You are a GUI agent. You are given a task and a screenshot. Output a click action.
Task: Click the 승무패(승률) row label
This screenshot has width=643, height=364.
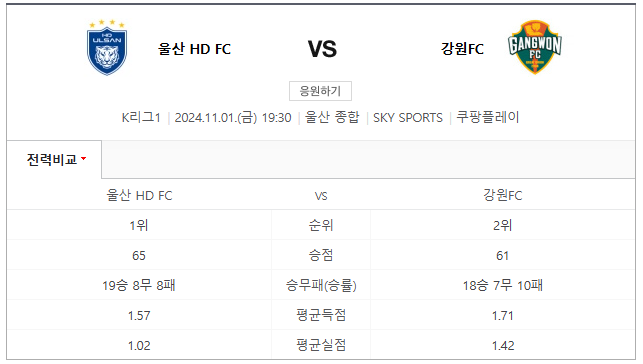click(321, 285)
